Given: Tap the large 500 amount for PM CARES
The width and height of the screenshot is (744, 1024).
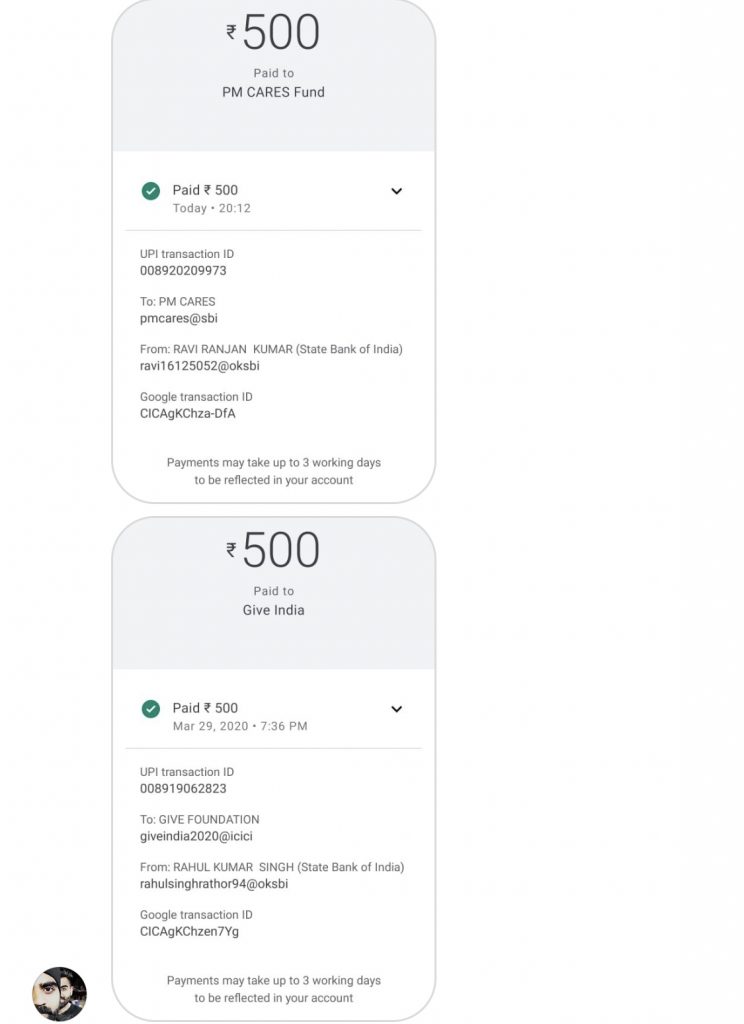Looking at the screenshot, I should 281,32.
